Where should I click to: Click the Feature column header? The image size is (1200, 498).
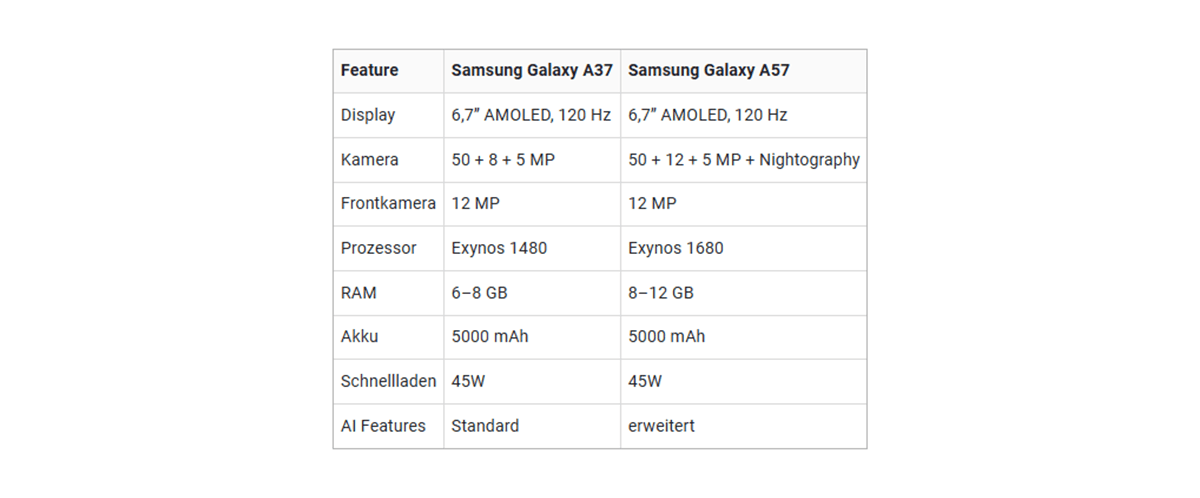[369, 71]
